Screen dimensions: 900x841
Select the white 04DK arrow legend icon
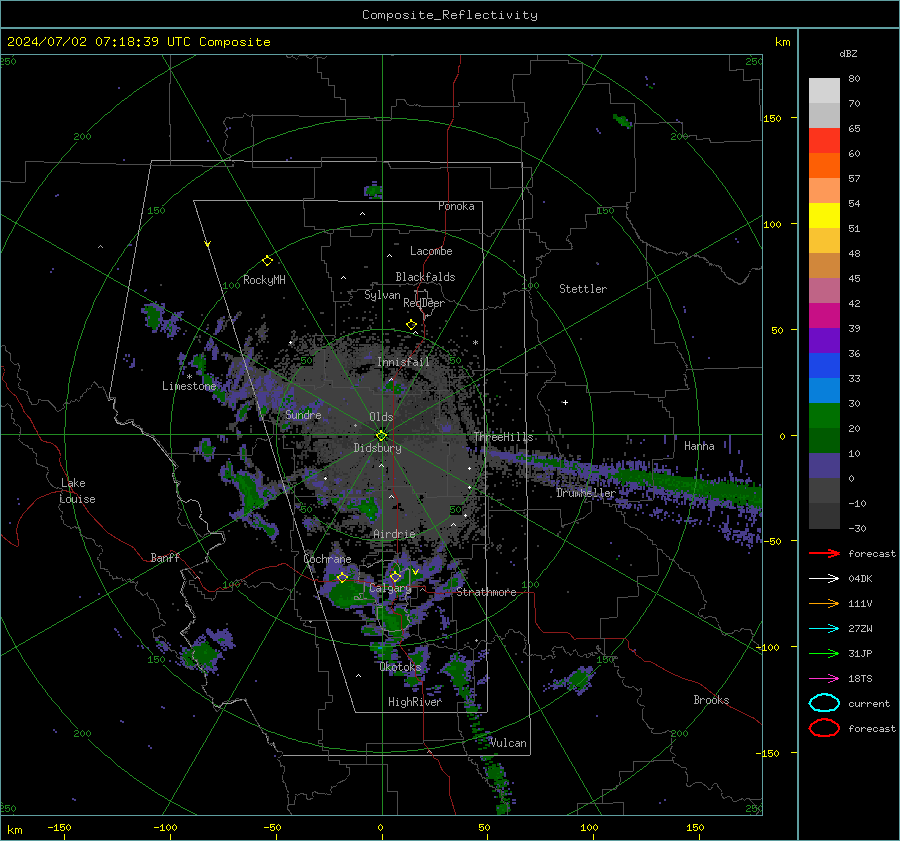[824, 579]
